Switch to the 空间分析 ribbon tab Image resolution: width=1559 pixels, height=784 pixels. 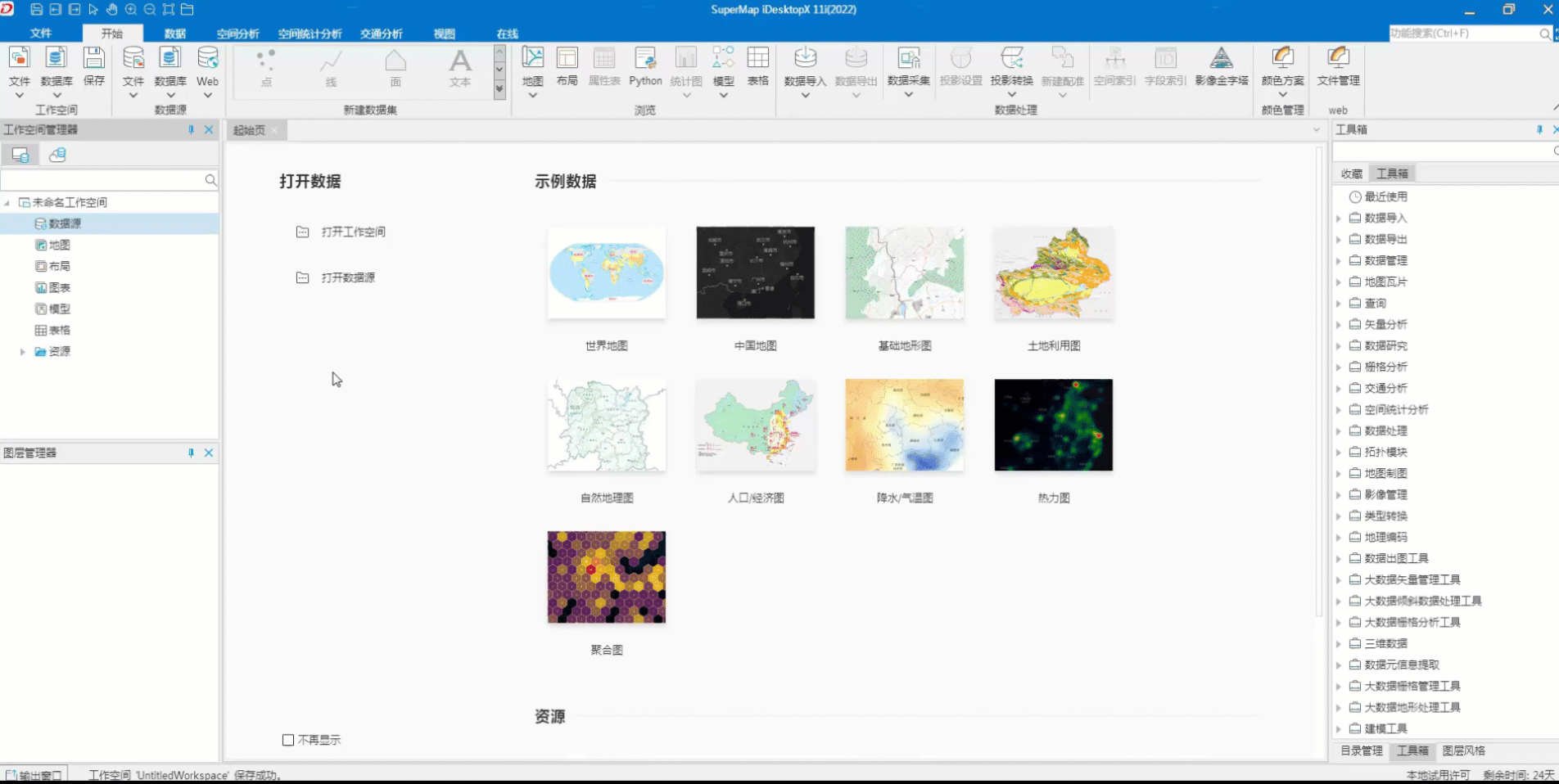[x=237, y=34]
